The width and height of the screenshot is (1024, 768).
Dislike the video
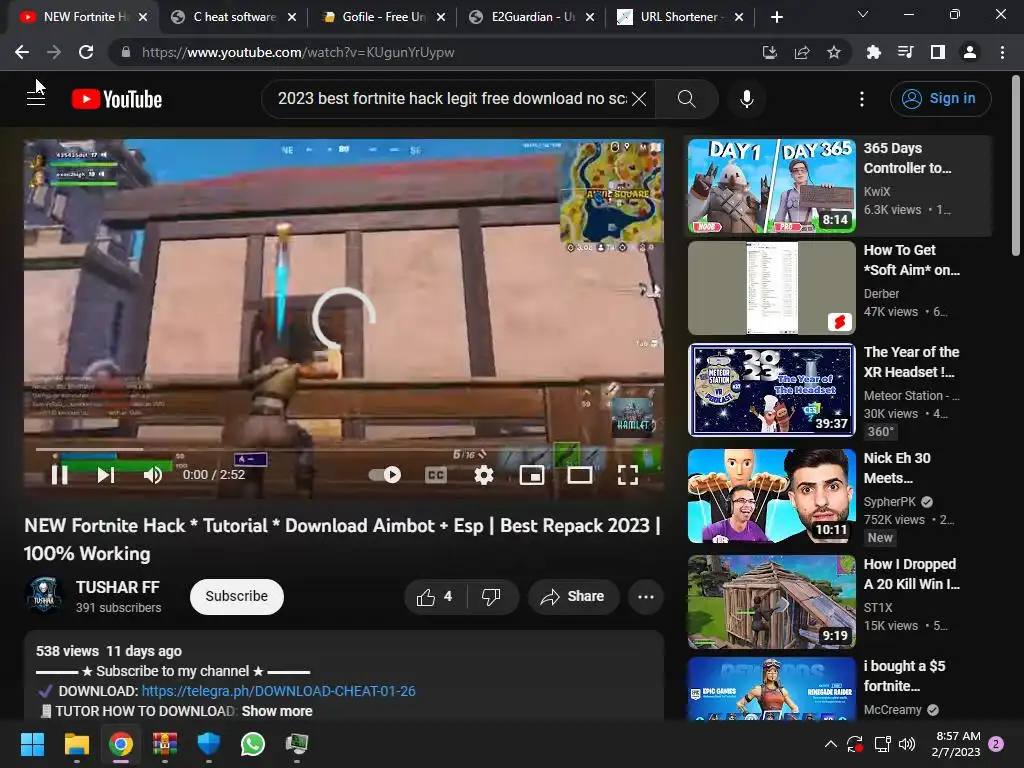click(491, 596)
